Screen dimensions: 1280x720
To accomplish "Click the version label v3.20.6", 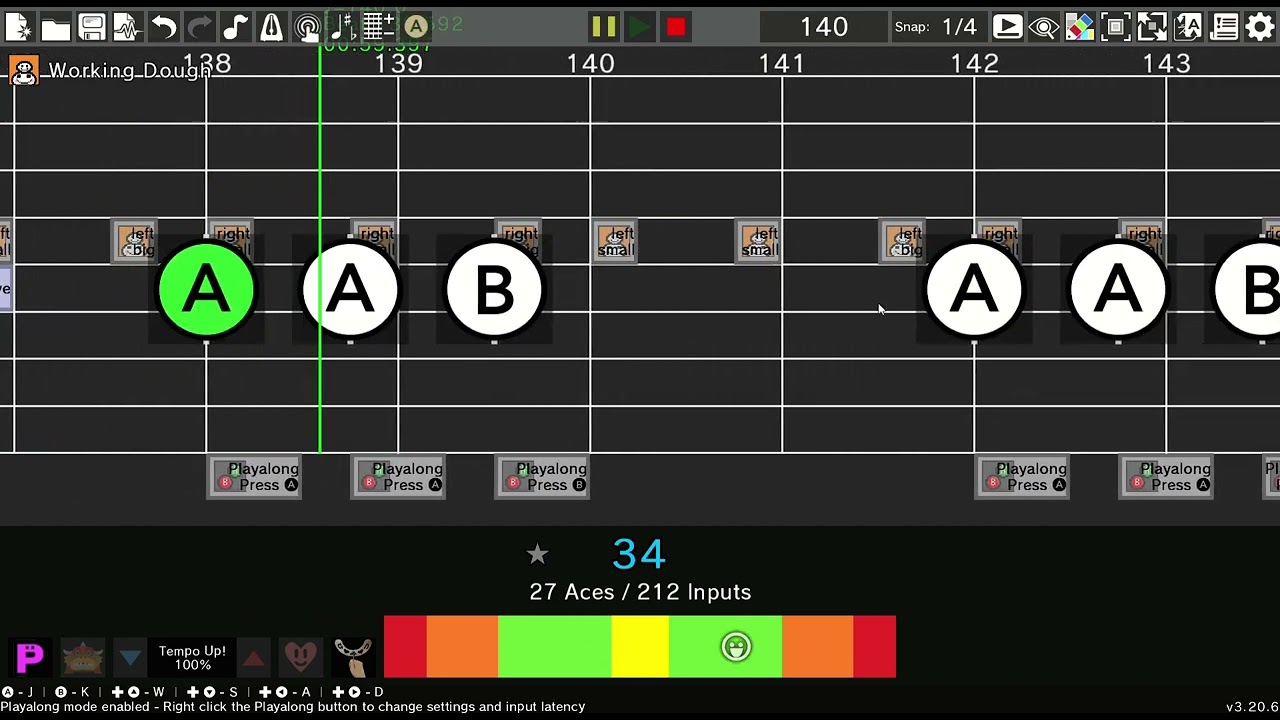I will click(x=1252, y=707).
